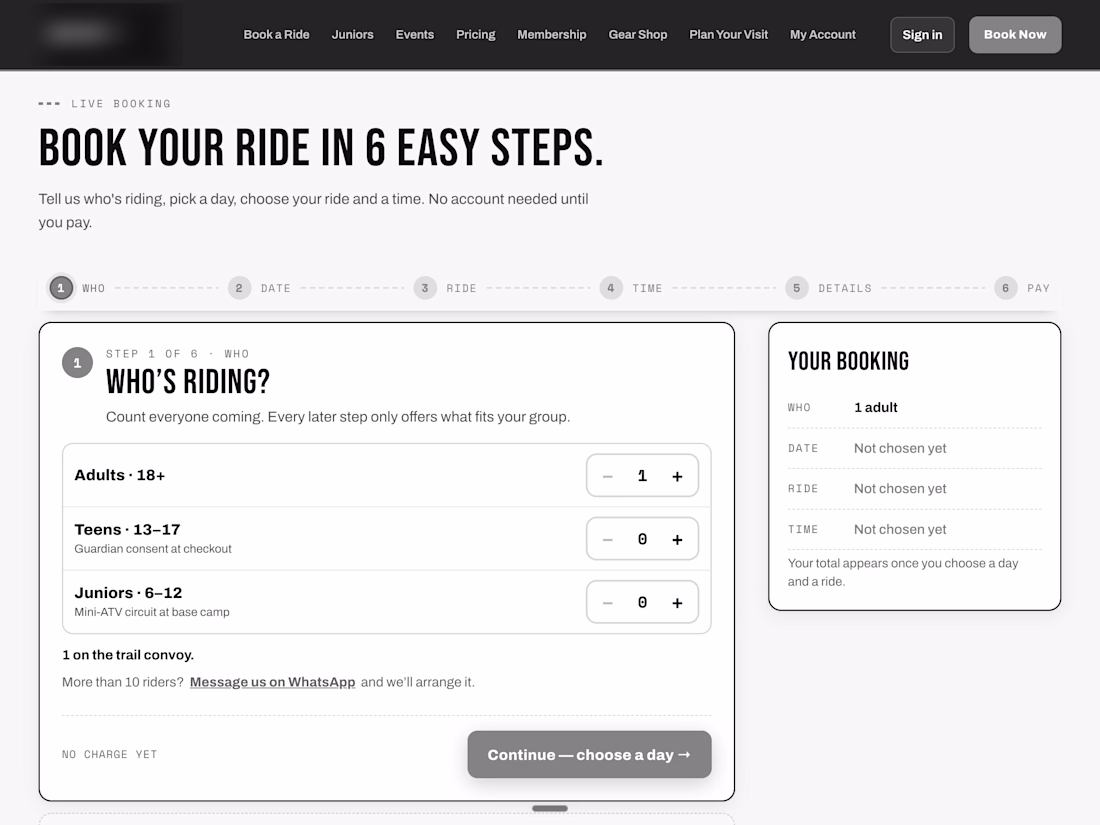This screenshot has width=1100, height=825.
Task: Click the Sign in button
Action: click(x=922, y=34)
